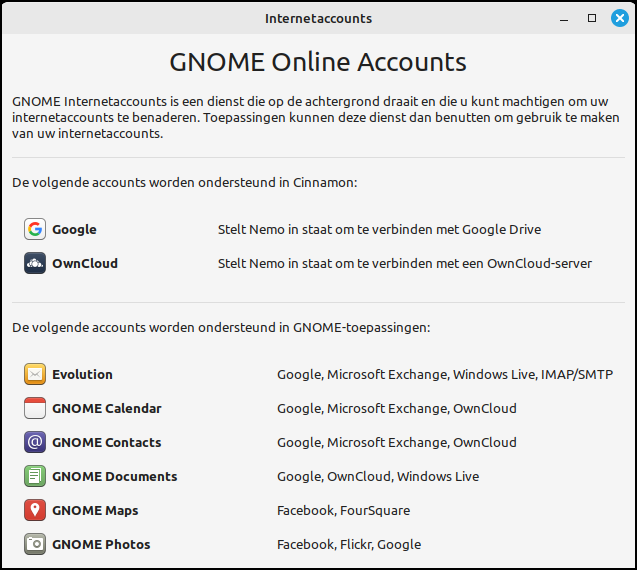Viewport: 637px width, 570px height.
Task: Select the GNOME Calendar label
Action: click(107, 408)
